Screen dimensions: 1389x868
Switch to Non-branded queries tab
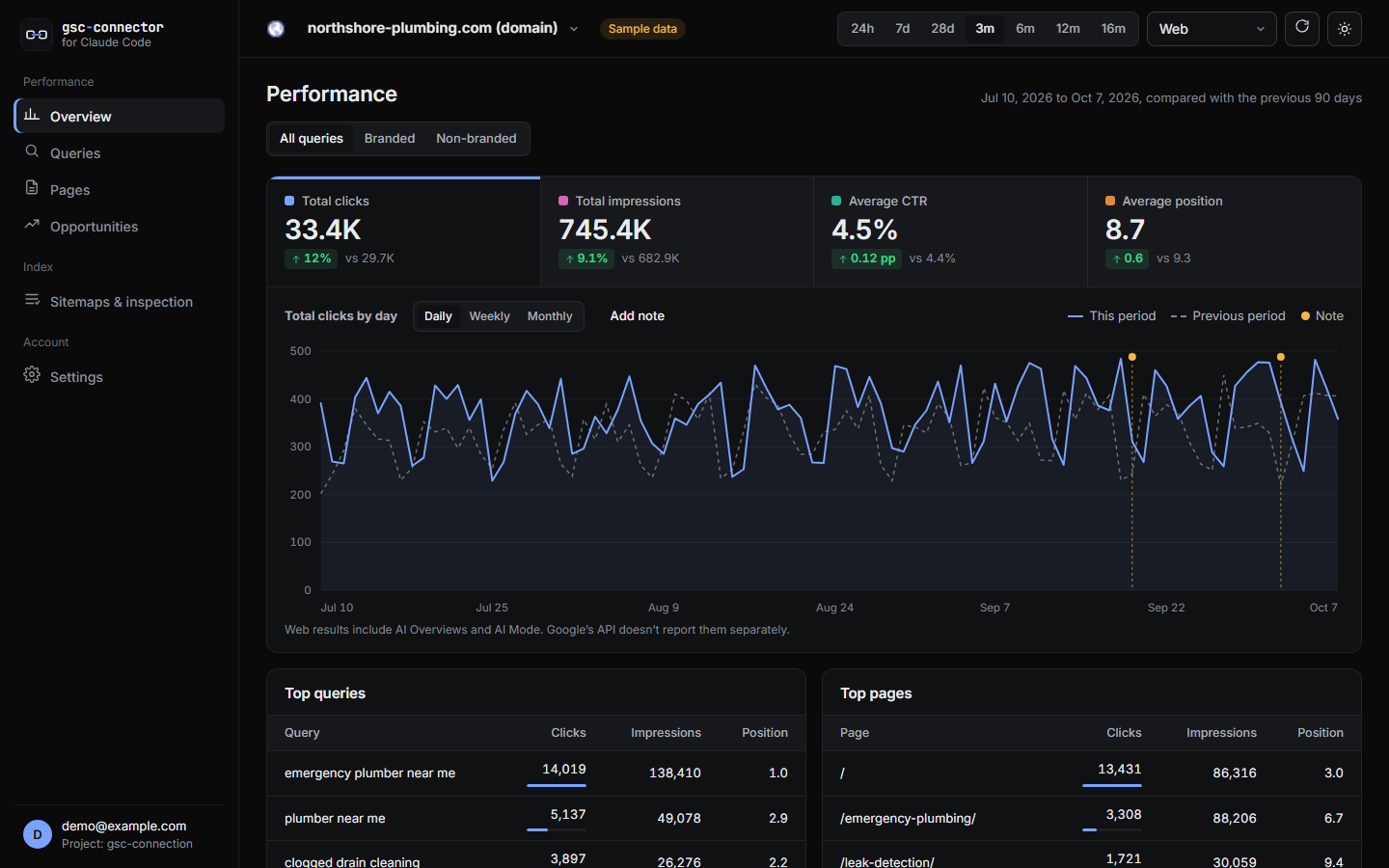coord(477,138)
